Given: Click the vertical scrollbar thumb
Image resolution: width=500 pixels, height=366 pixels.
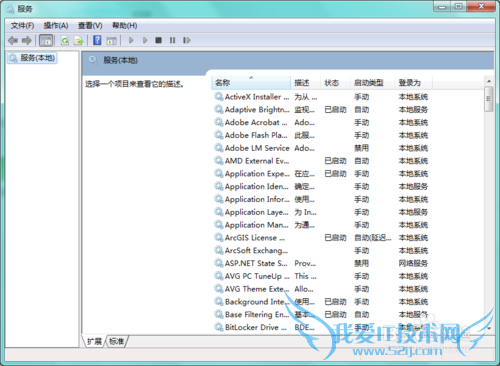Looking at the screenshot, I should pyautogui.click(x=489, y=99).
